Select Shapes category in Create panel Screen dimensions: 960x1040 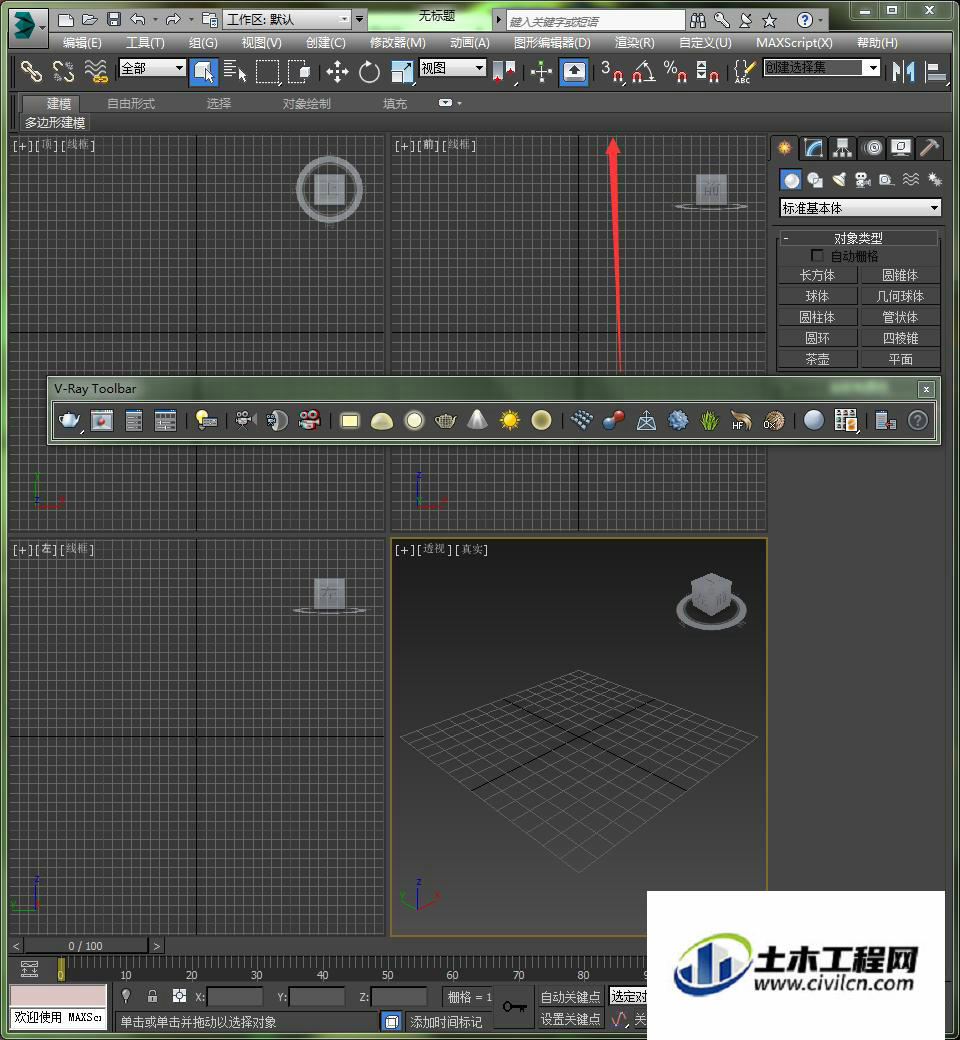[815, 180]
